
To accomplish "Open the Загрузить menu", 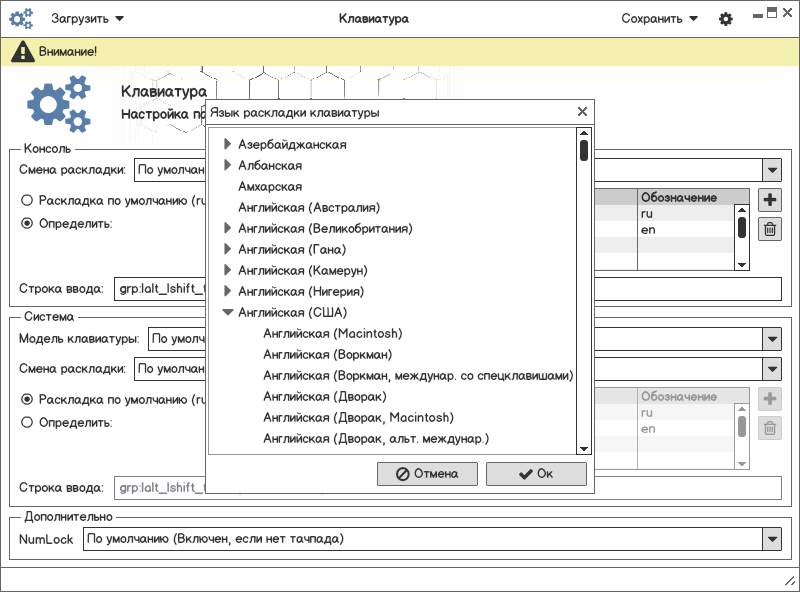I will click(87, 19).
